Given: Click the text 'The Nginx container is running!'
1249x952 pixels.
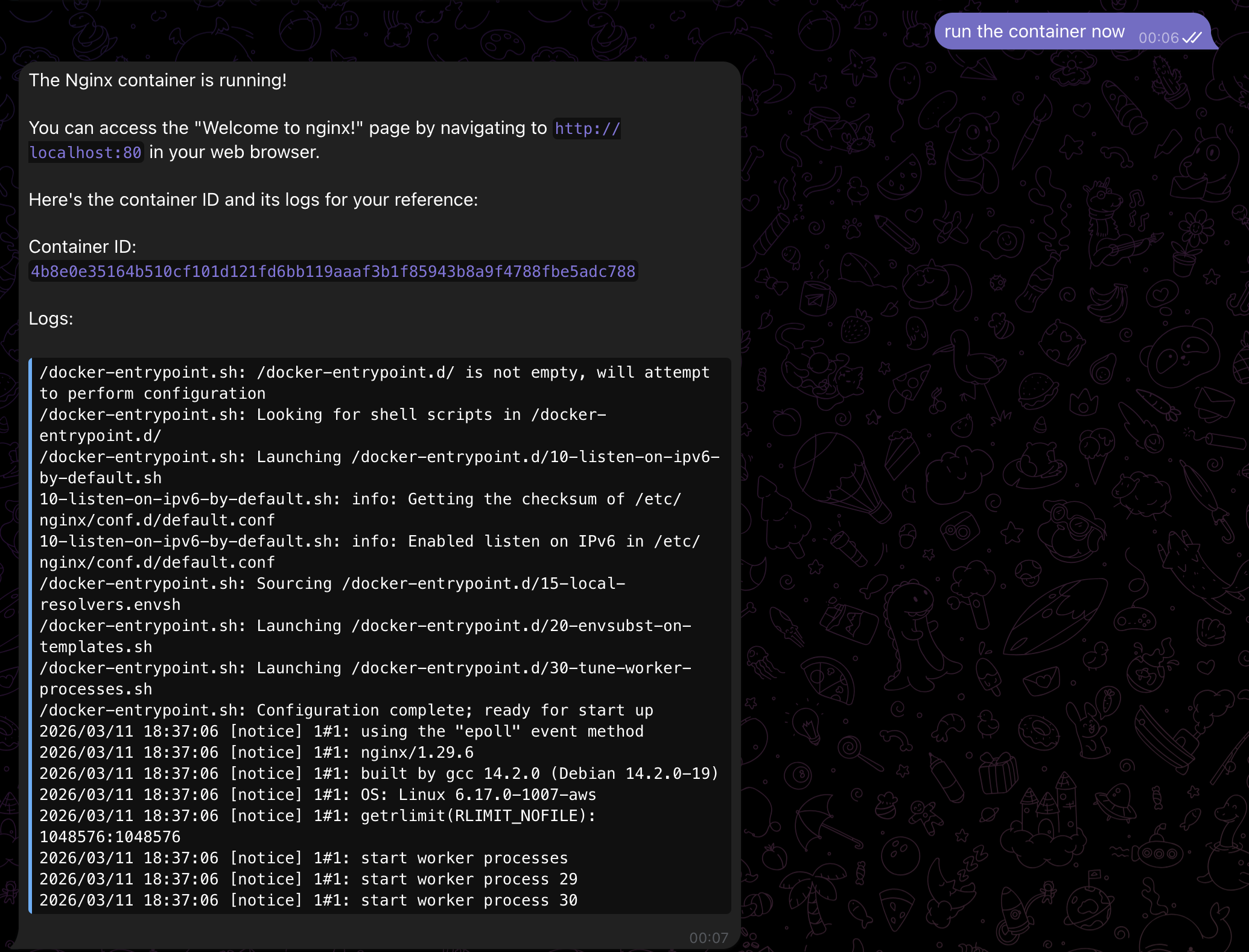Looking at the screenshot, I should coord(157,79).
